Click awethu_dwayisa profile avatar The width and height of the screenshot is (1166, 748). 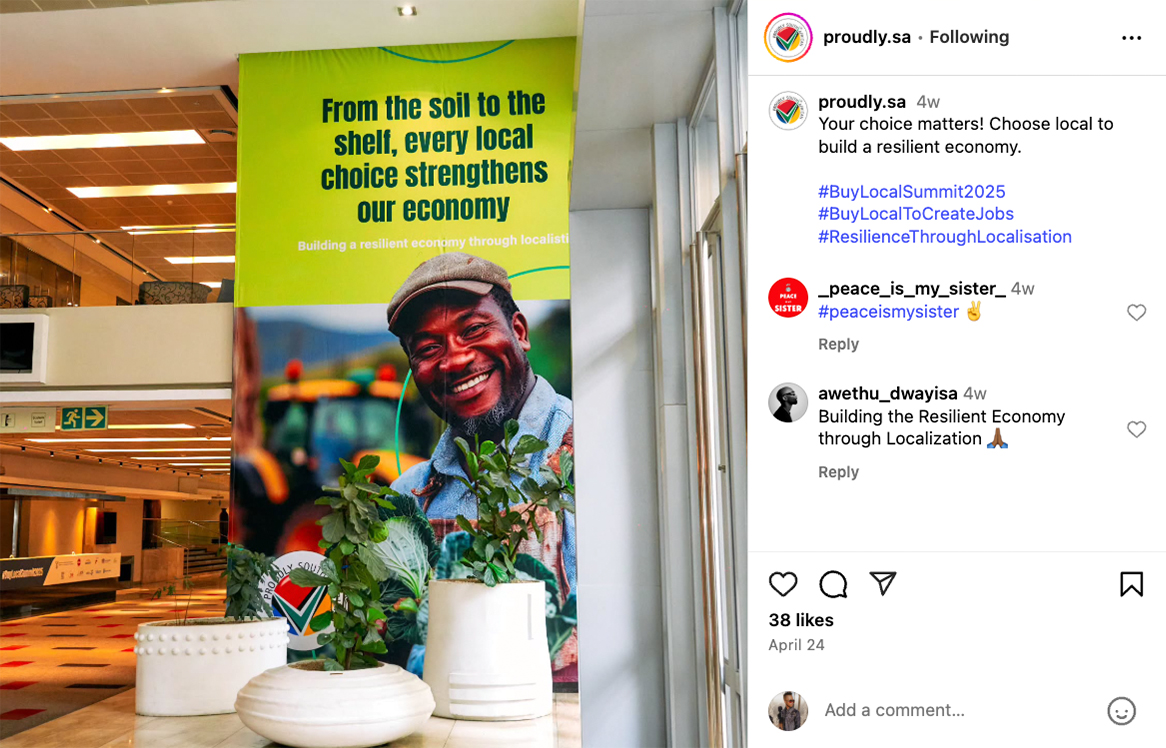(788, 403)
